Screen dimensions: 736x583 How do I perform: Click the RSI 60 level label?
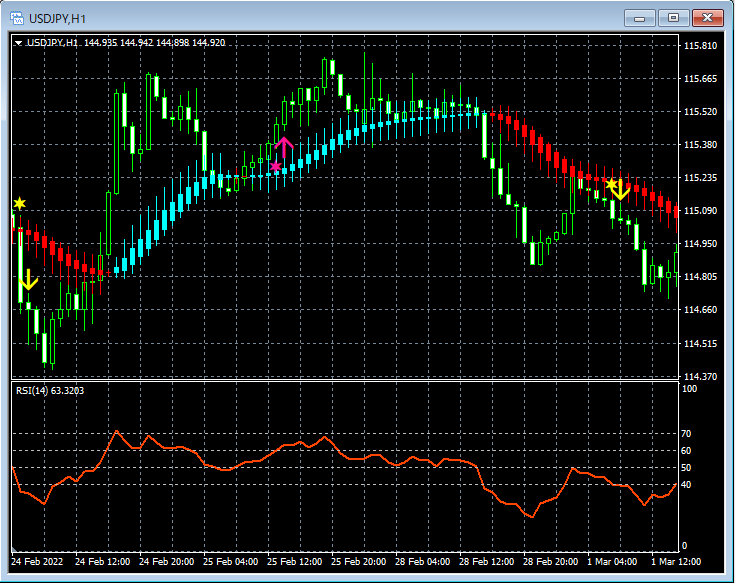click(686, 451)
